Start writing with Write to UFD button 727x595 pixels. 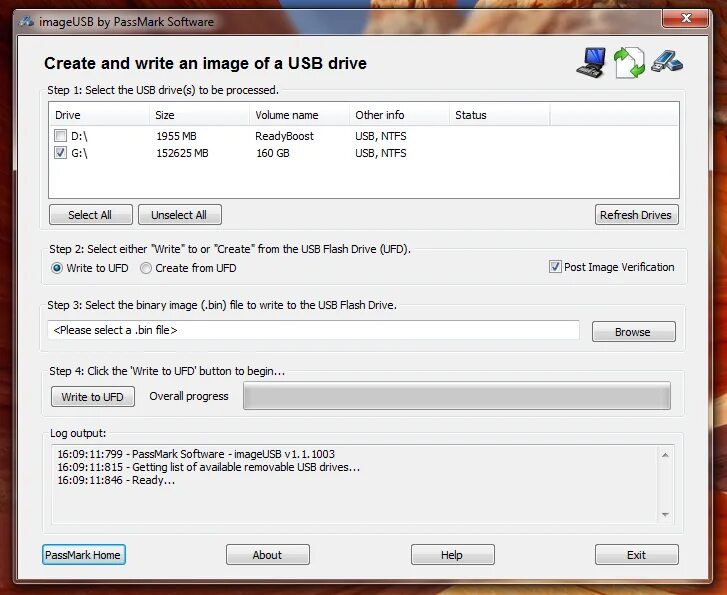93,397
